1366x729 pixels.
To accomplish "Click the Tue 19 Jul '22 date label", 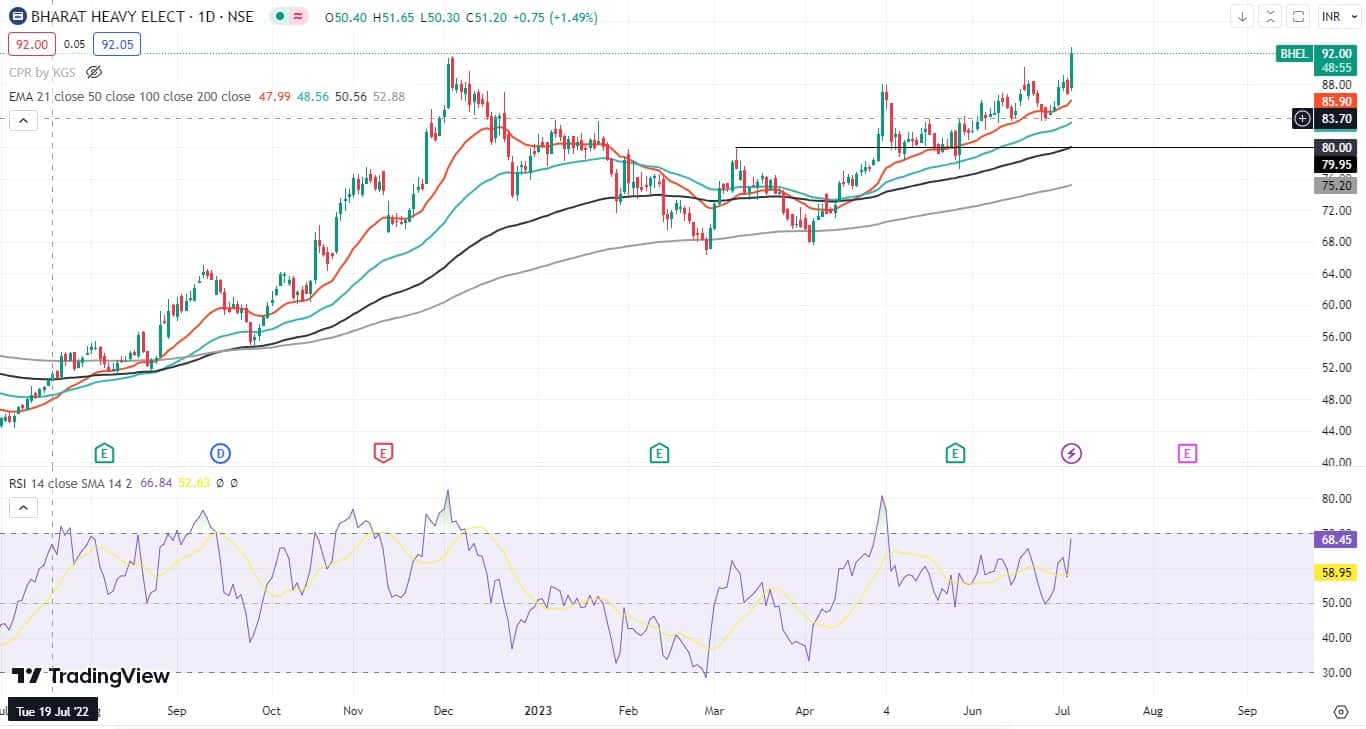I will (52, 711).
